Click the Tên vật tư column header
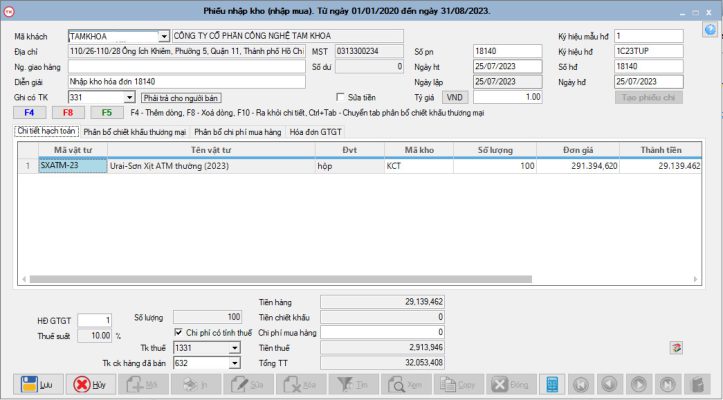 click(211, 150)
